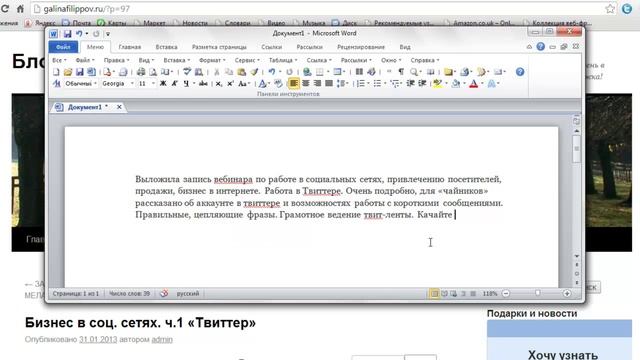Click the vertical scrollbar thumb in Word
Image resolution: width=640 pixels, height=360 pixels.
tap(576, 148)
